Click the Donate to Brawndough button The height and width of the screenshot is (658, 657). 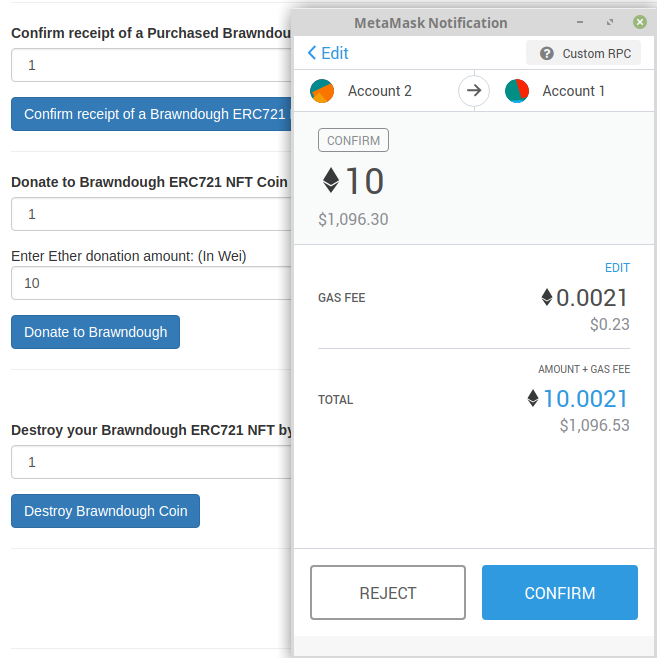[x=95, y=332]
